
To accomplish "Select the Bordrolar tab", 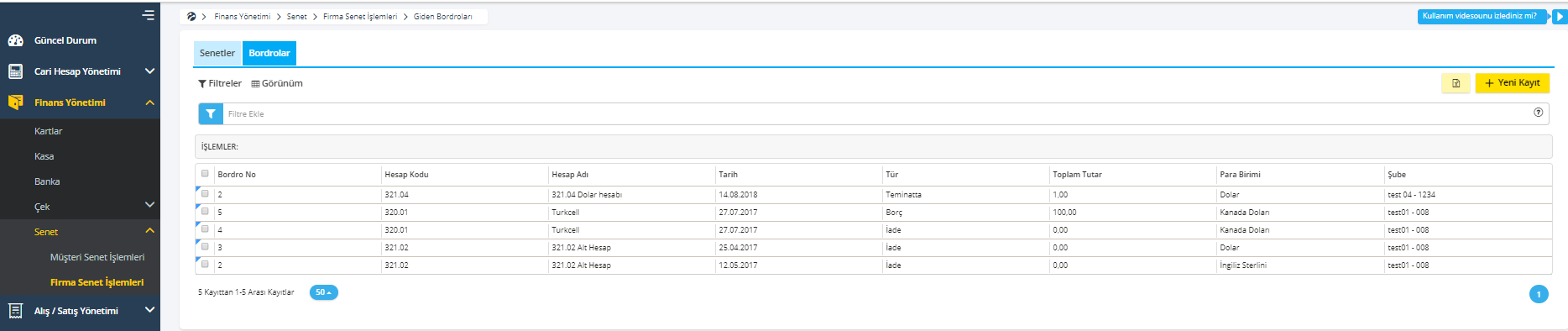I will click(x=269, y=53).
